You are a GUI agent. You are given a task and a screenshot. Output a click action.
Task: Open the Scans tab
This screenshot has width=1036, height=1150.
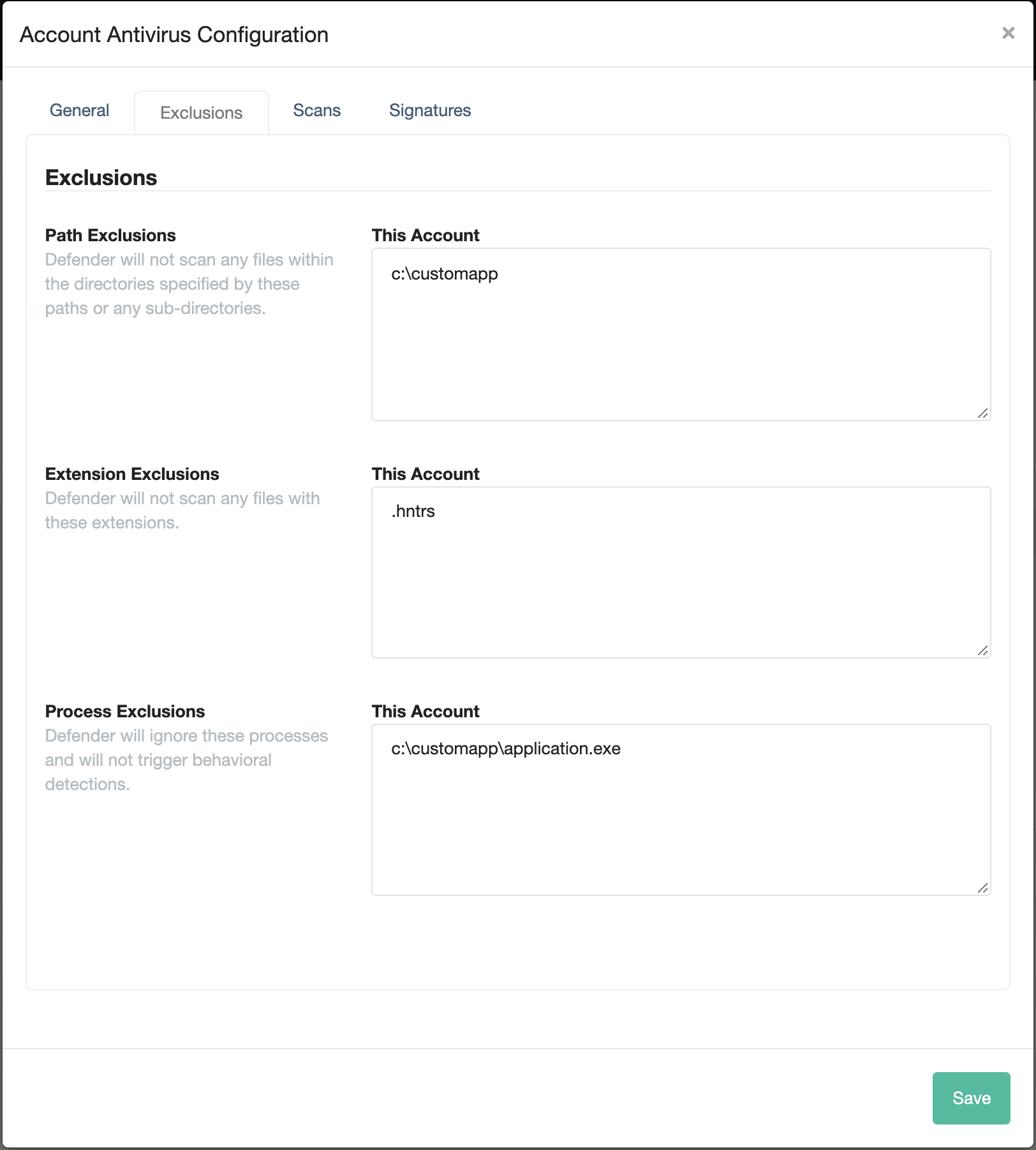click(x=317, y=110)
